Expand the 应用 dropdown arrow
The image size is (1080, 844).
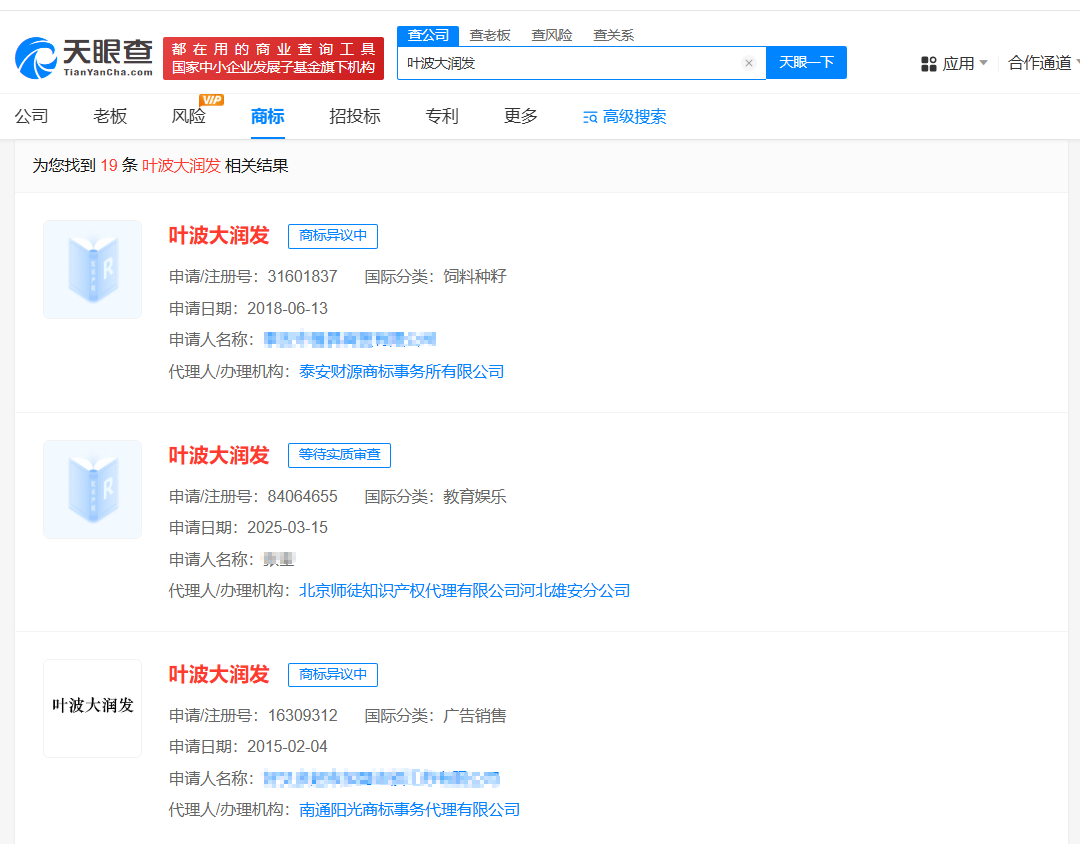[984, 63]
